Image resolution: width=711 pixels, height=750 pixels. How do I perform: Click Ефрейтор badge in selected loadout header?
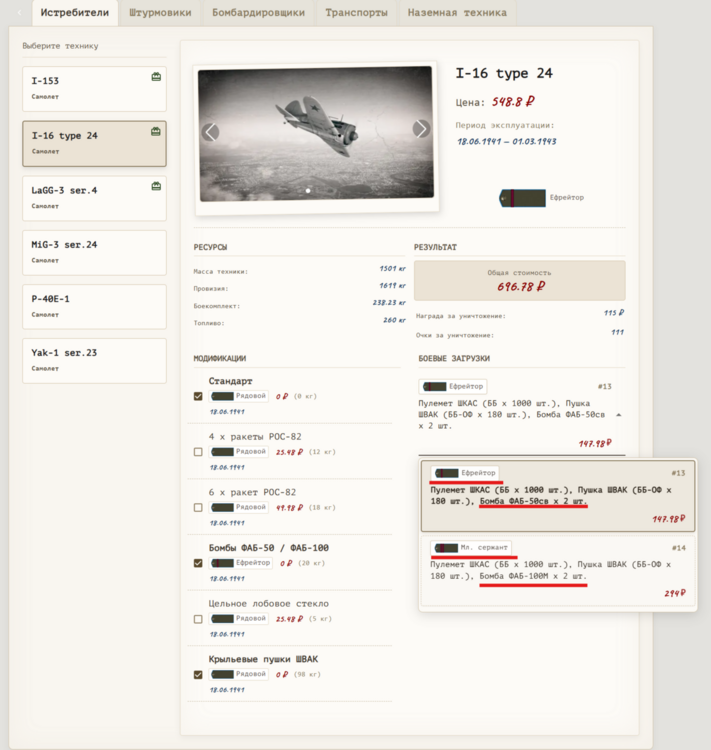tap(453, 386)
